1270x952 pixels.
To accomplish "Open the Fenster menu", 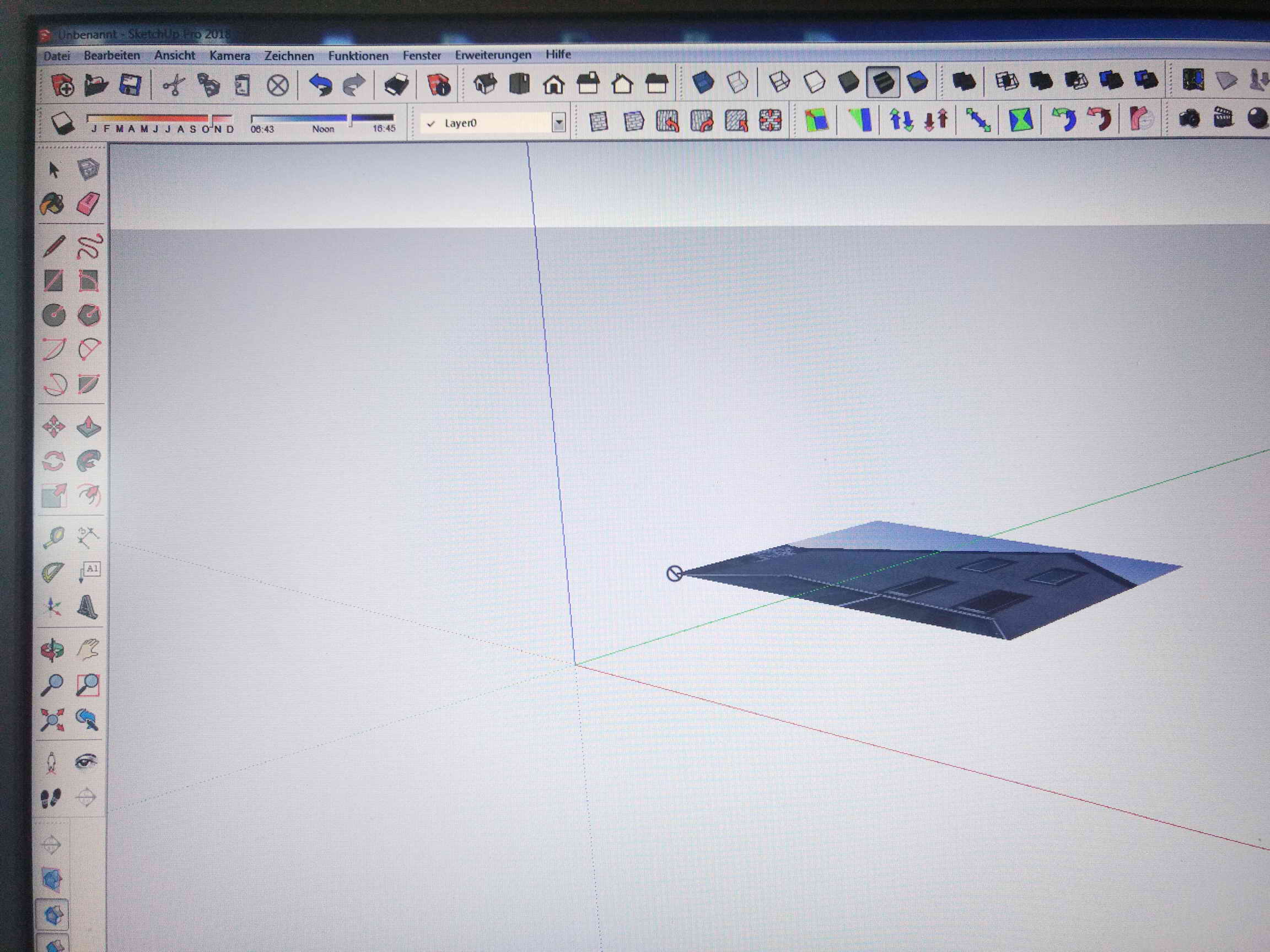I will pos(422,55).
